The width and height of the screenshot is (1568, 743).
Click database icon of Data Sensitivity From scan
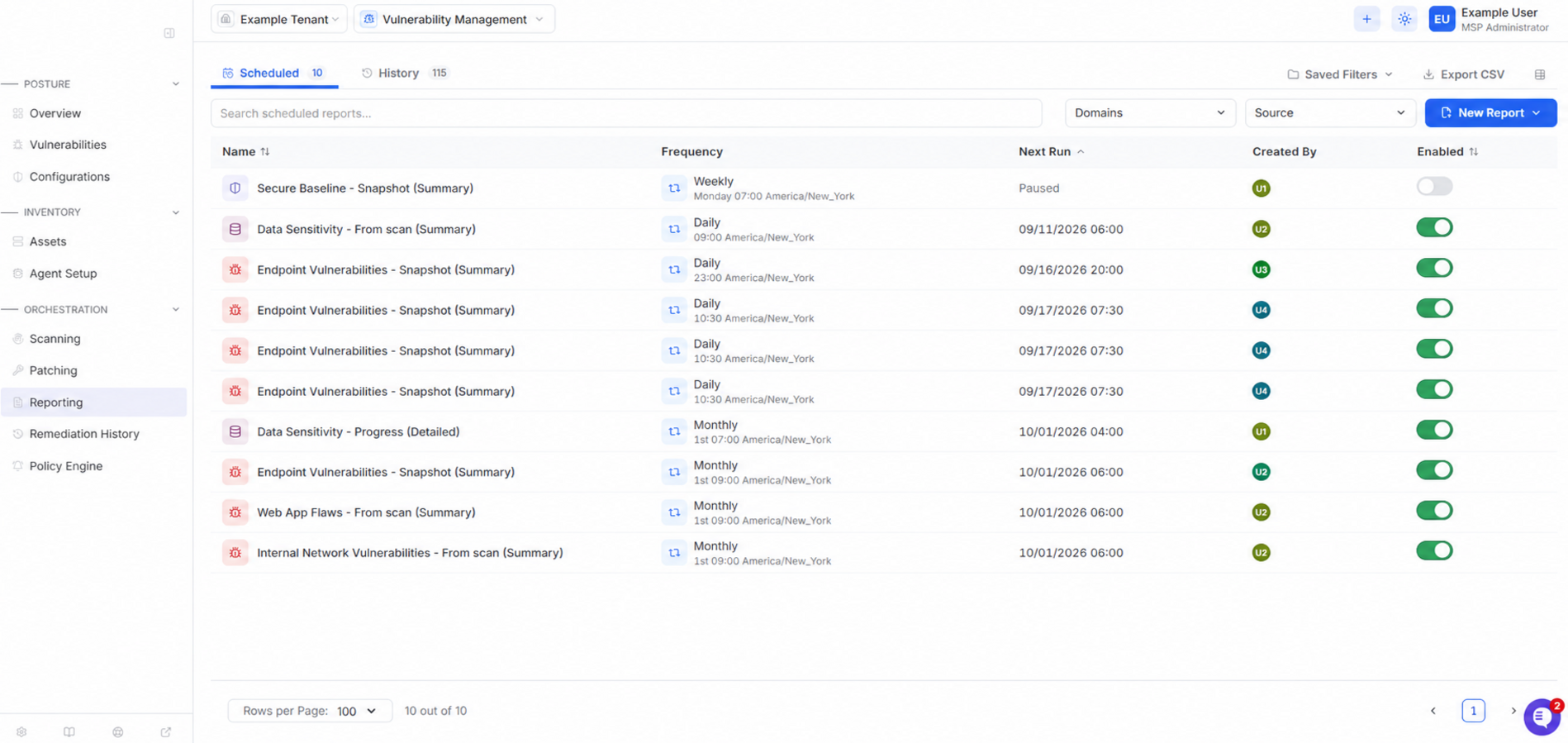click(x=235, y=229)
